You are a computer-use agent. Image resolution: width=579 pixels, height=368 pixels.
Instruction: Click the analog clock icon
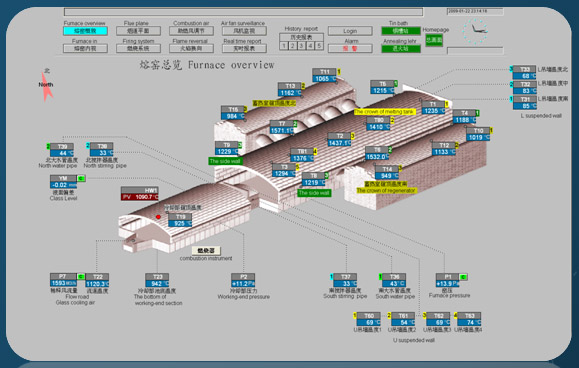click(x=475, y=31)
